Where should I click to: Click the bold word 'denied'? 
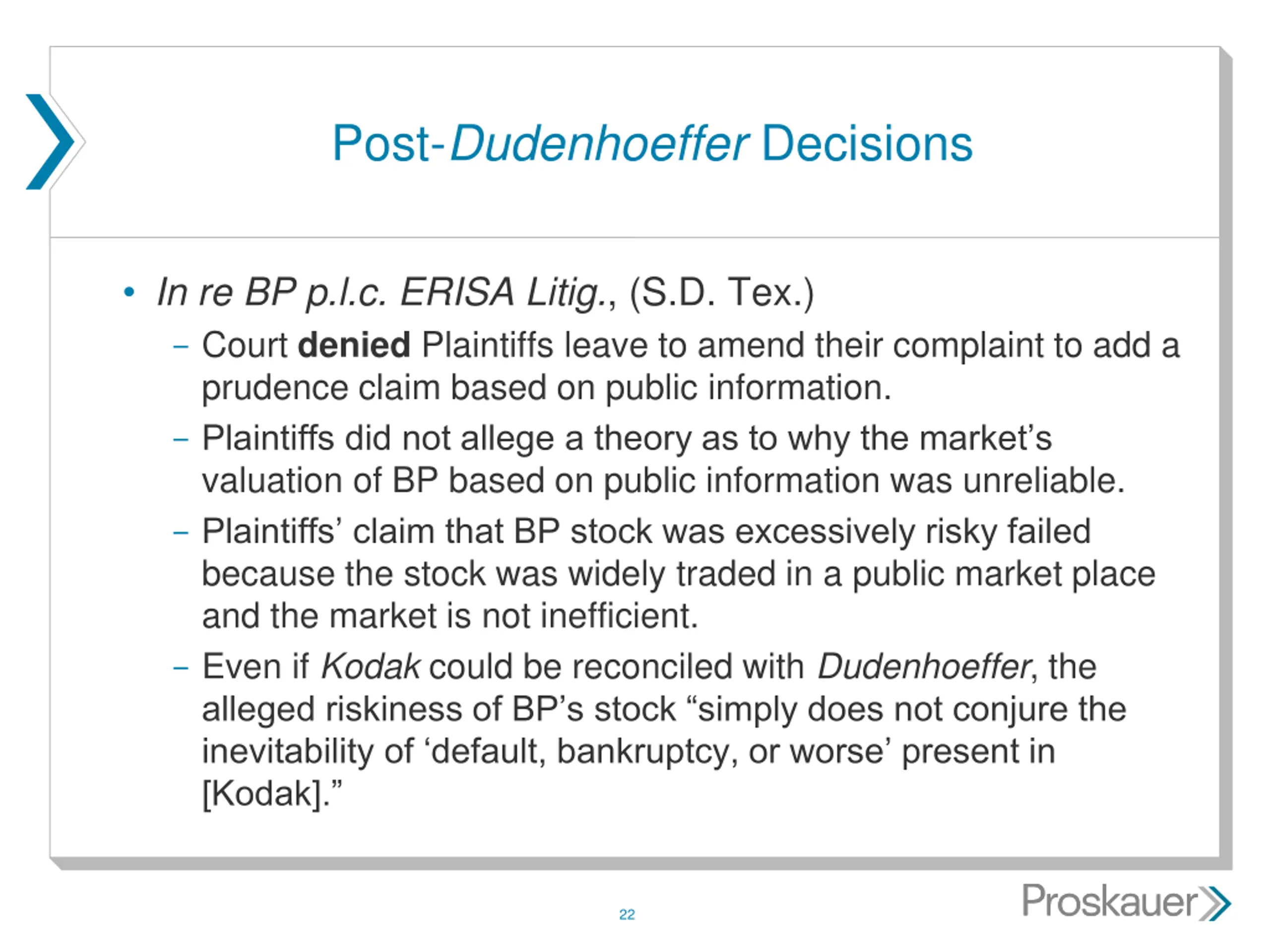354,345
